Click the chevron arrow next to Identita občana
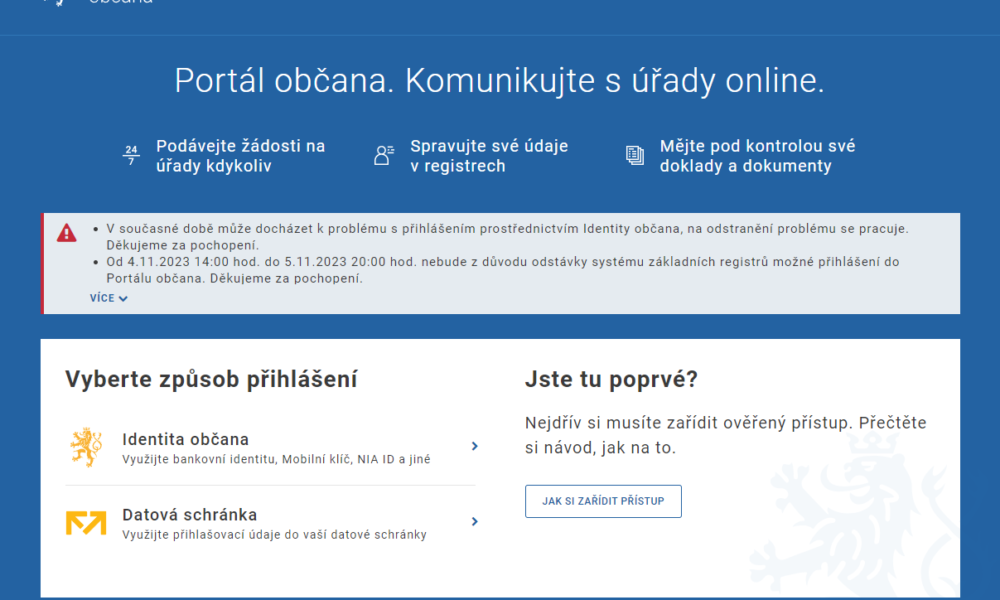 coord(475,447)
